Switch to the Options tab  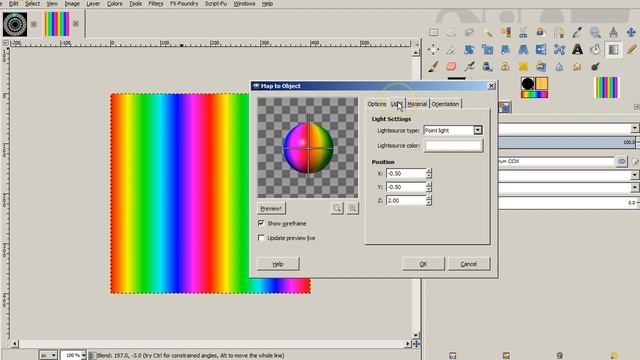376,104
